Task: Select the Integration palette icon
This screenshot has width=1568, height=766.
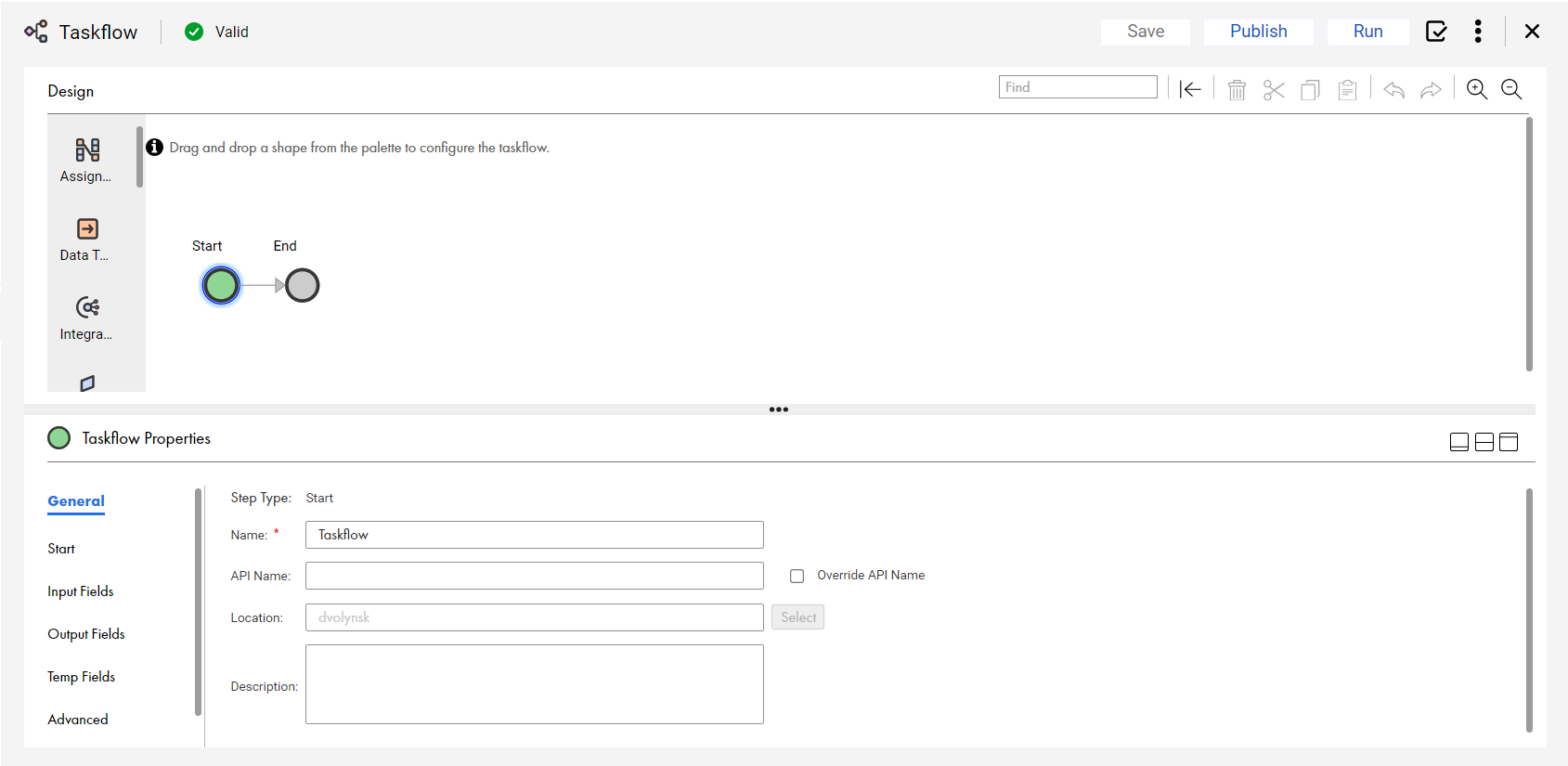Action: click(87, 307)
